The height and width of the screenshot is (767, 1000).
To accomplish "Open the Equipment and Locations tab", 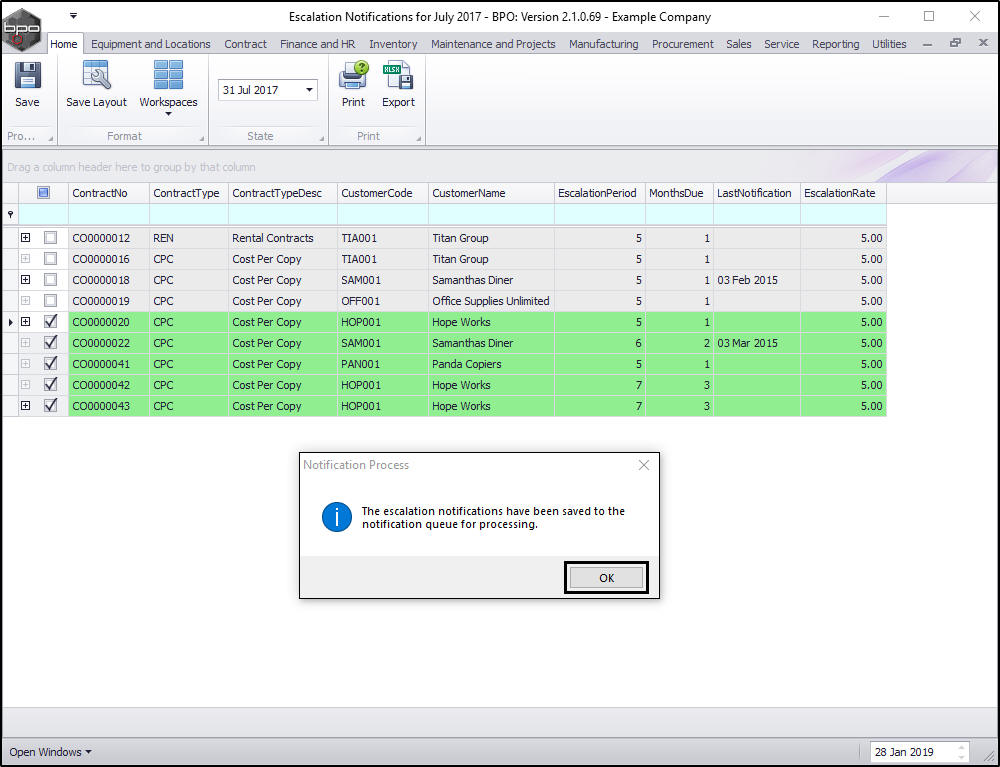I will pyautogui.click(x=151, y=44).
